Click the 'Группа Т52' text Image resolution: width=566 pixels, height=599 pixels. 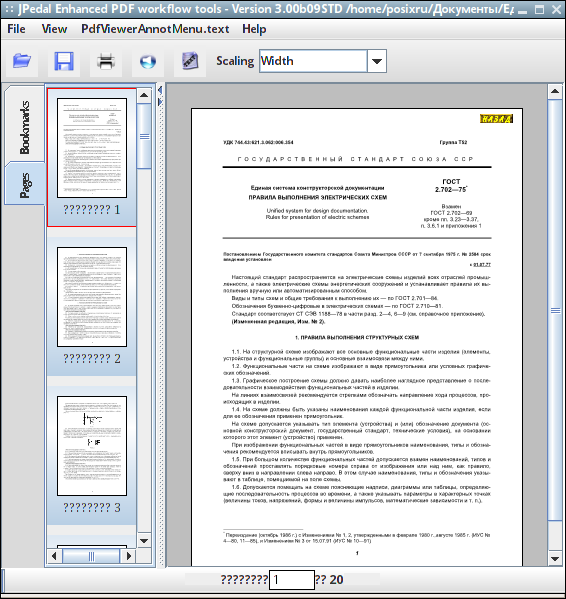(453, 142)
